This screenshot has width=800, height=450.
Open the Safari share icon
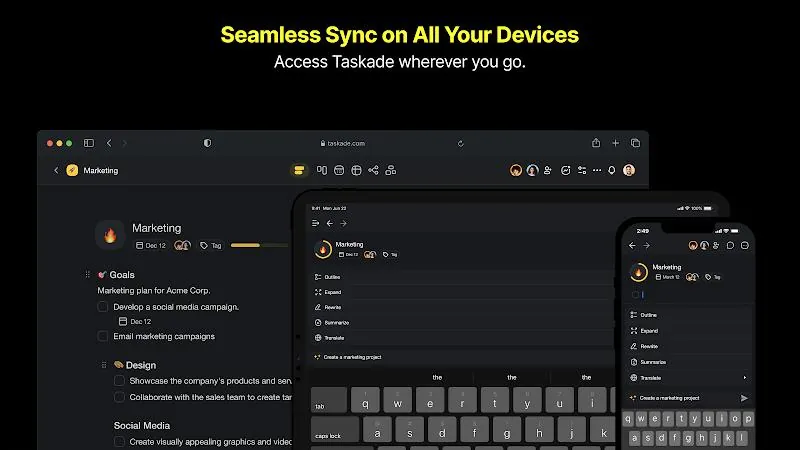pos(596,143)
